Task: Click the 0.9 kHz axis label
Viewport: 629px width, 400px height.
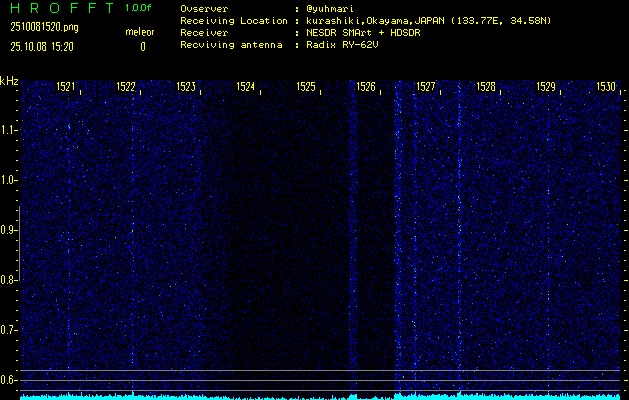Action: coord(8,230)
